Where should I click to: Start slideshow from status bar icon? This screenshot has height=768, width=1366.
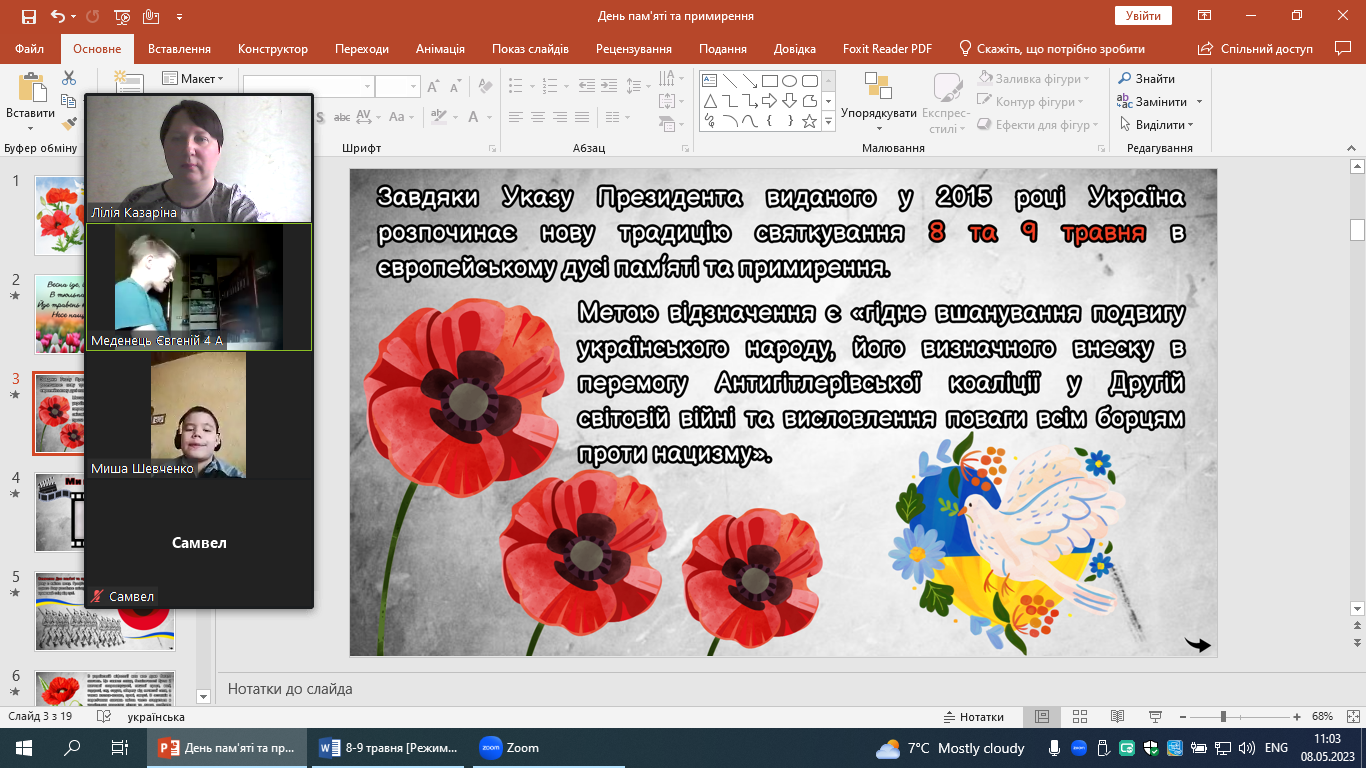pos(1155,717)
